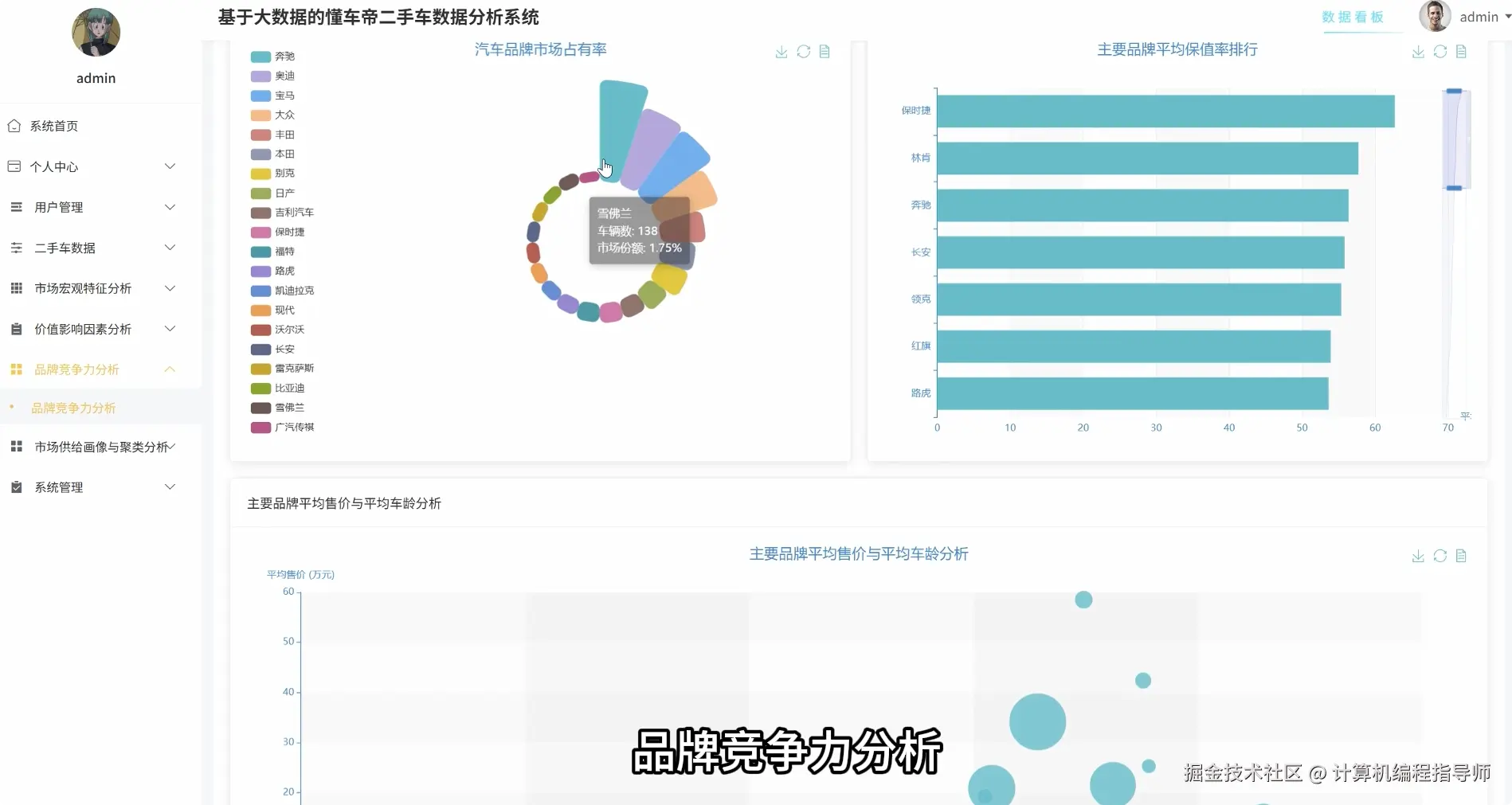This screenshot has width=1512, height=805.
Task: Toggle 雪佛兰 legend entry
Action: tap(277, 408)
